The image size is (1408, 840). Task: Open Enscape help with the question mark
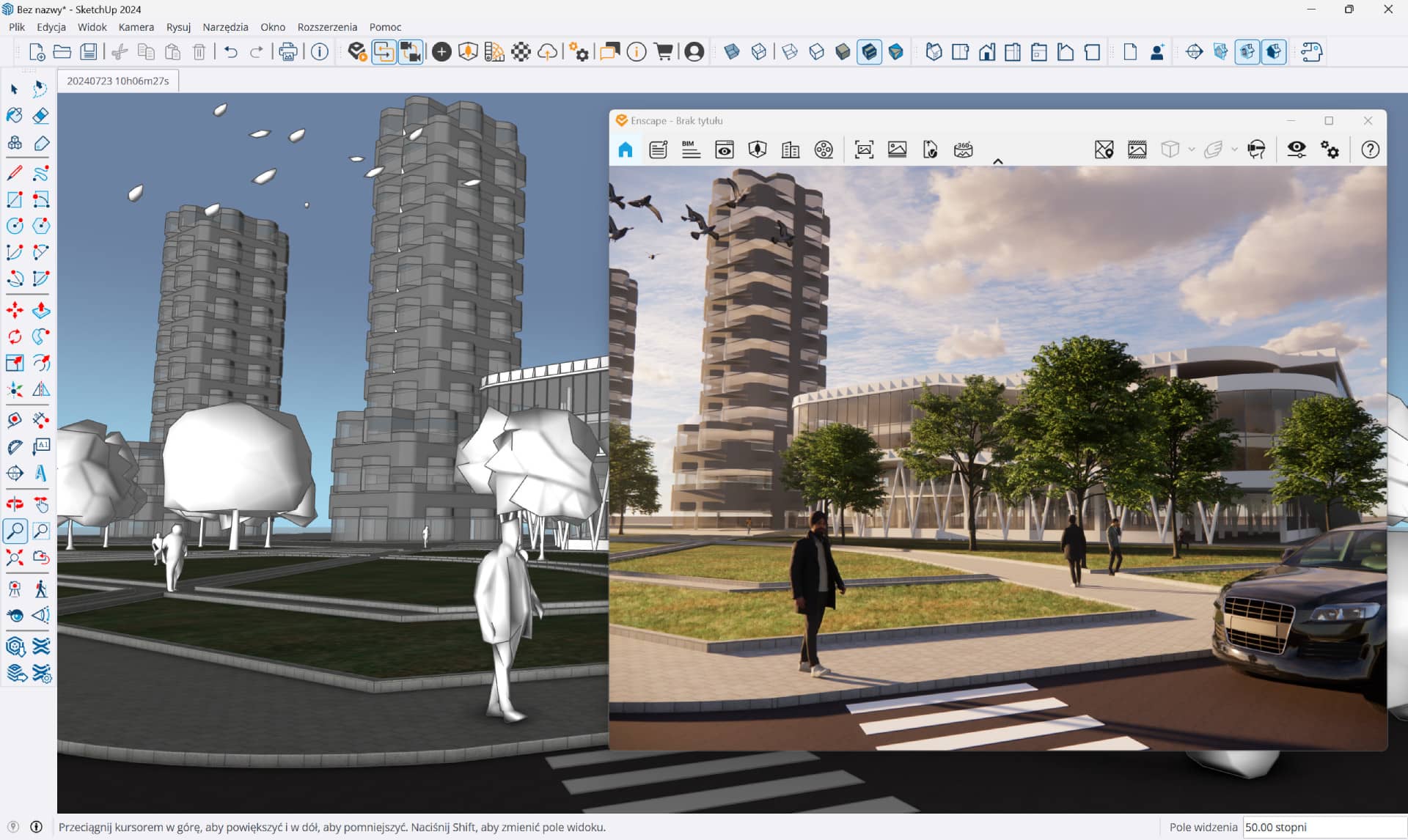click(1370, 150)
